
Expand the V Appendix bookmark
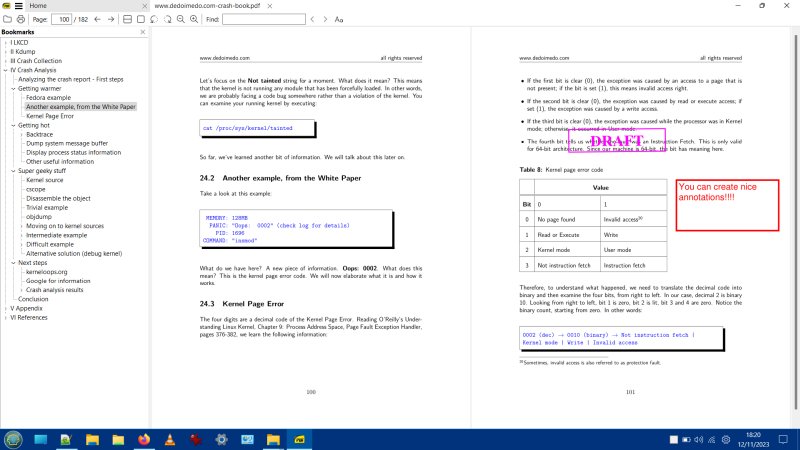tap(6, 308)
